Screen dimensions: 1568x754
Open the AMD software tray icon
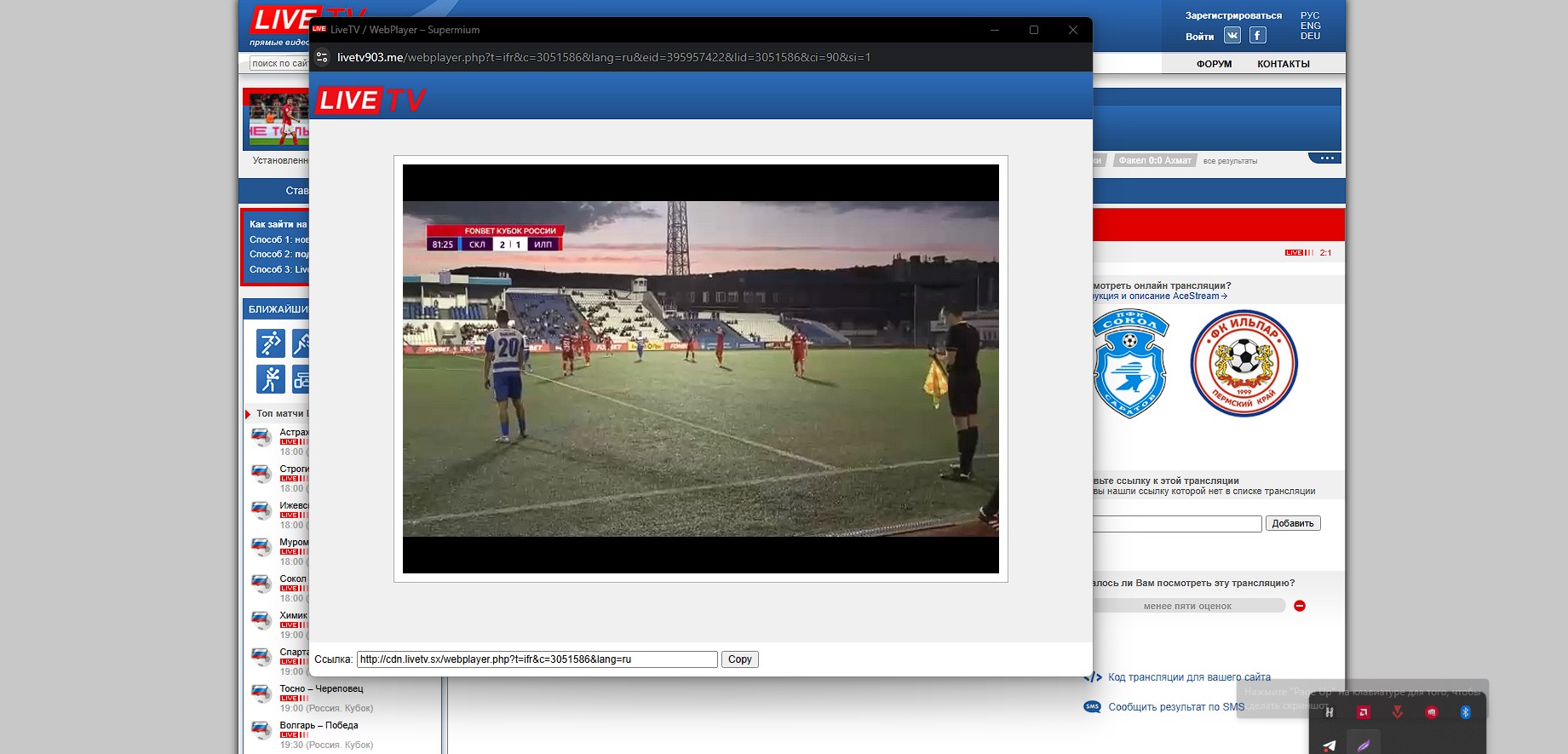click(1364, 712)
